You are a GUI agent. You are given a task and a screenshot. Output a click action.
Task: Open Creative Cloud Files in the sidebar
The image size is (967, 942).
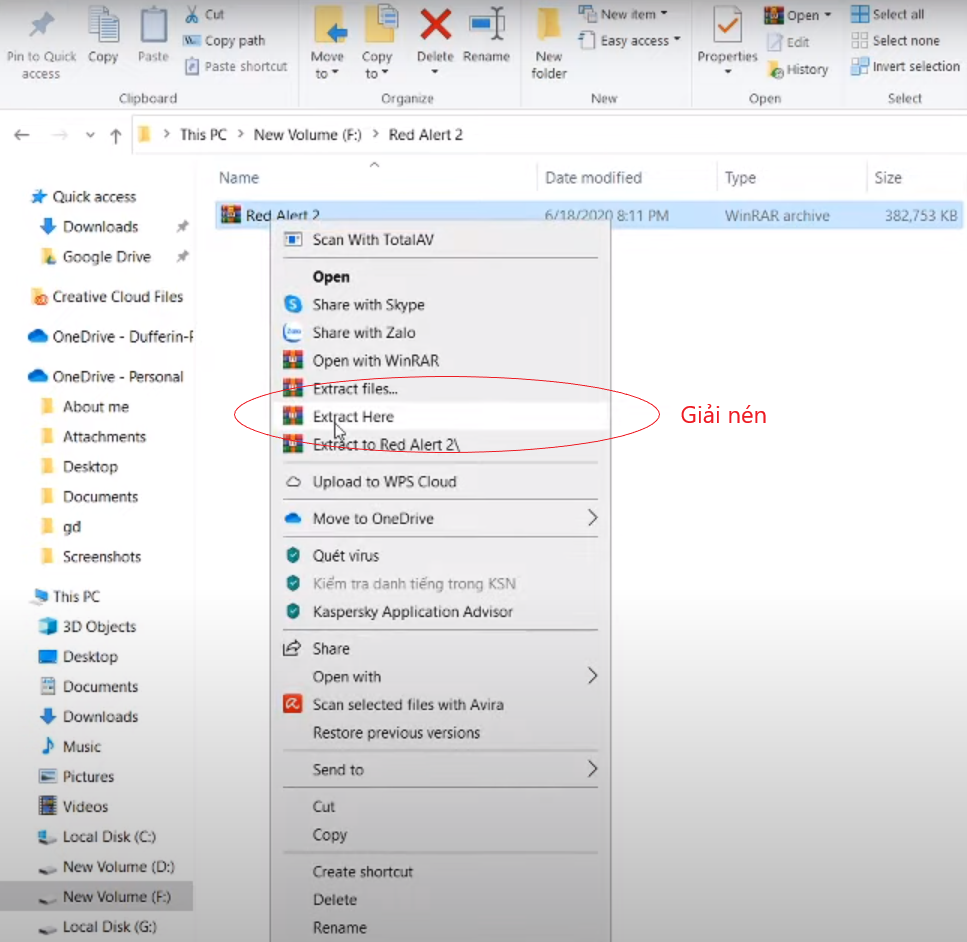click(107, 297)
